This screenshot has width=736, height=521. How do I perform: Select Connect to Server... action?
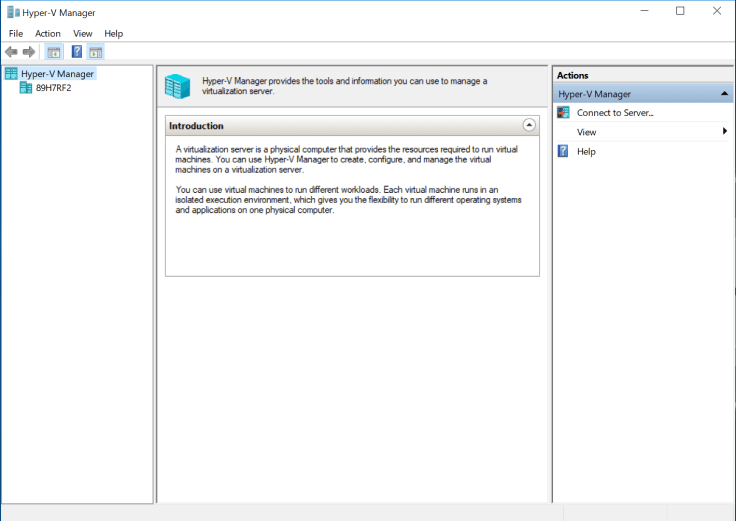614,113
